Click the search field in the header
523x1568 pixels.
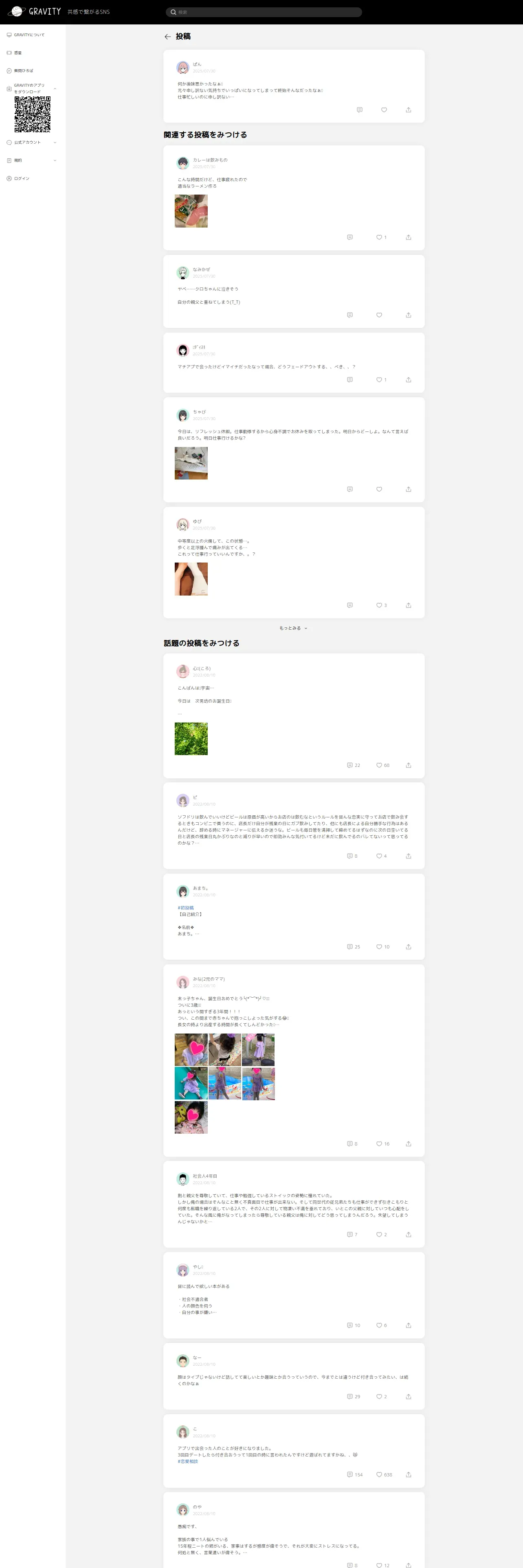(x=264, y=12)
